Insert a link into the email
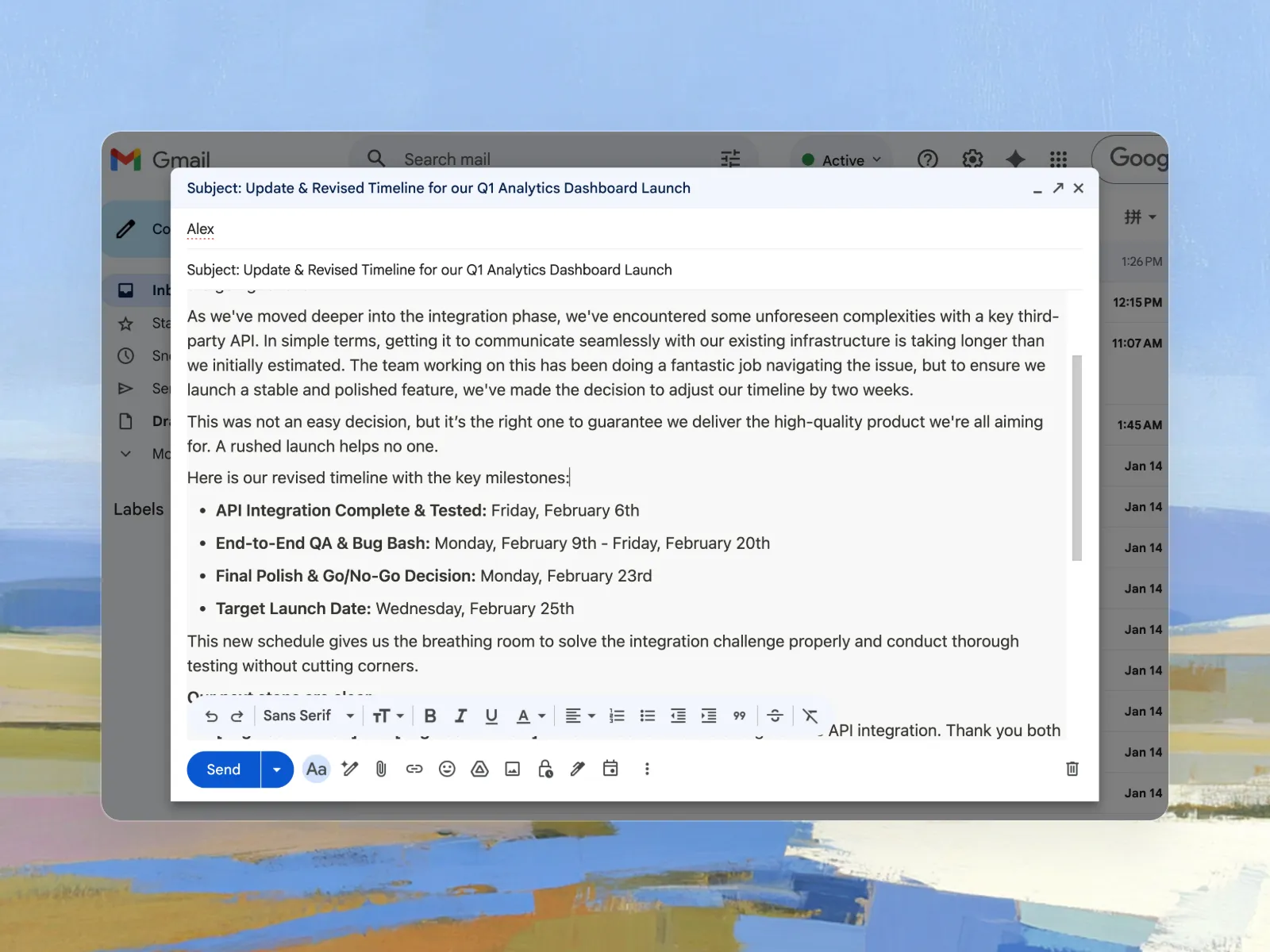Viewport: 1270px width, 952px height. (x=414, y=769)
